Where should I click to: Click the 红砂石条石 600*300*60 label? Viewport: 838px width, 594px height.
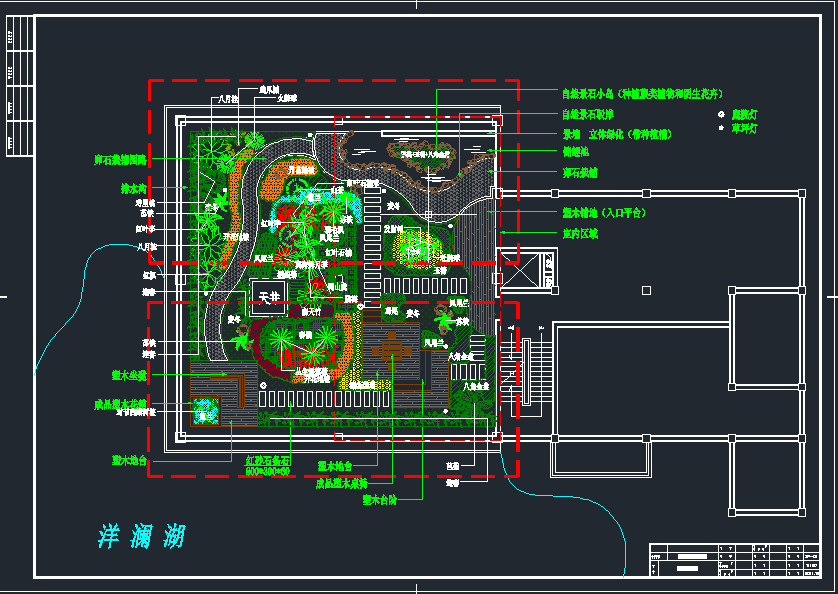(268, 466)
